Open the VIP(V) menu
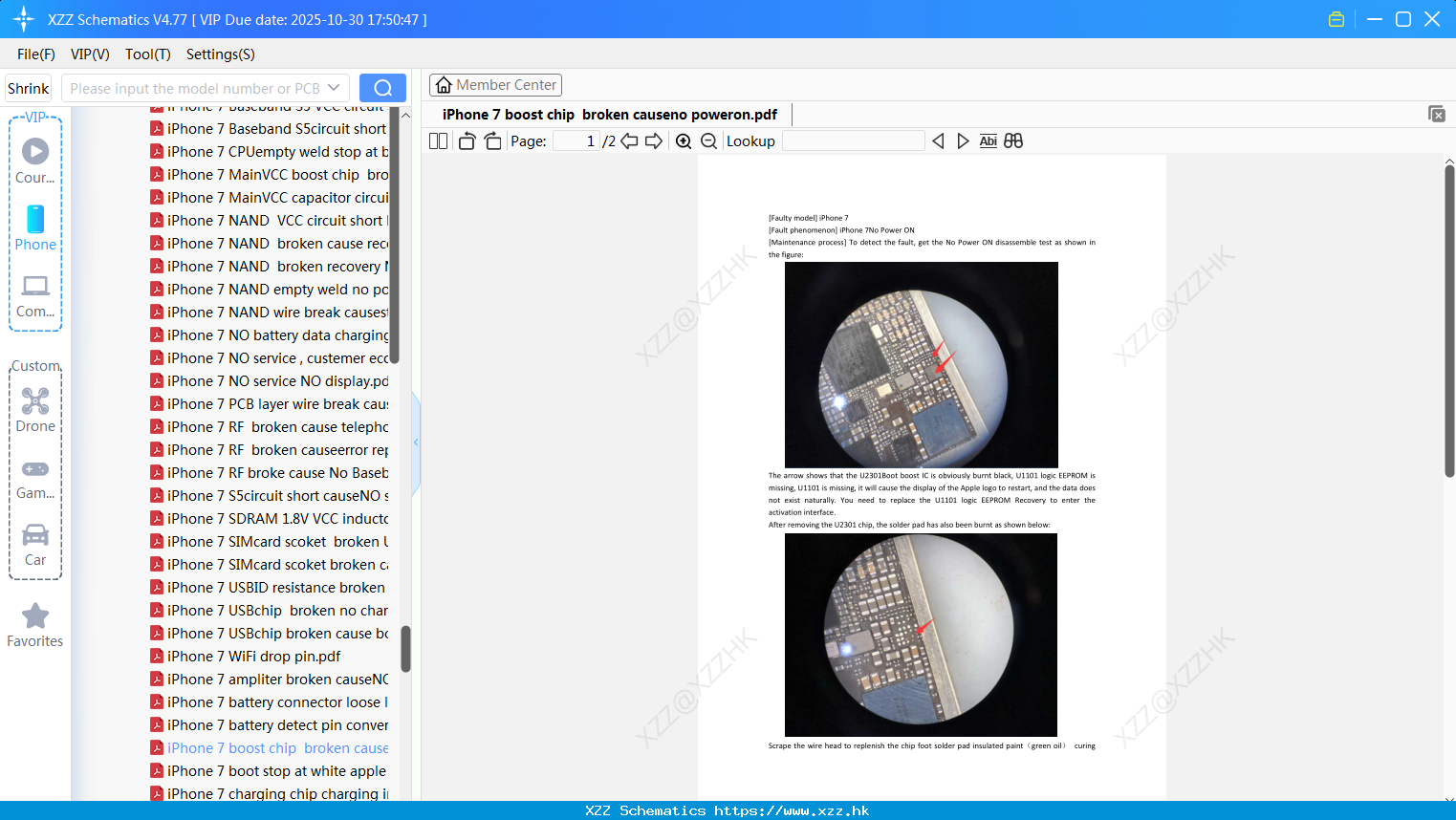 (x=90, y=54)
